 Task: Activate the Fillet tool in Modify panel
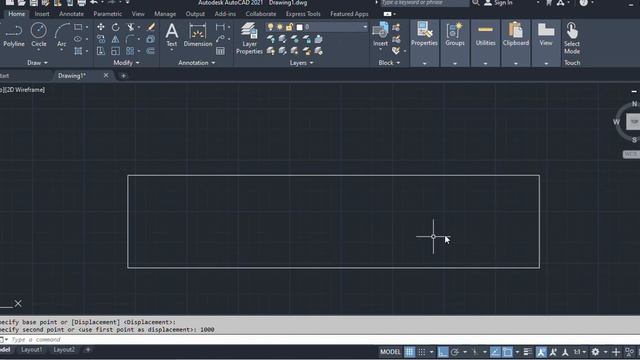coord(131,39)
